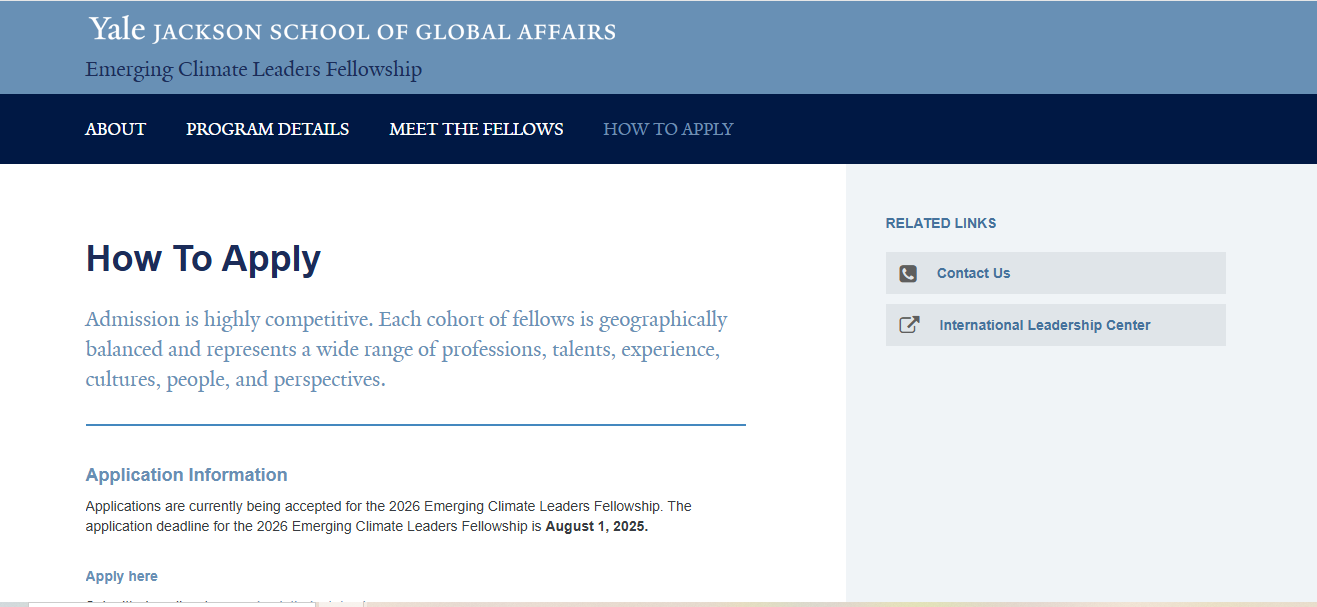Click the How To Apply page heading
1317x607 pixels.
pos(203,258)
